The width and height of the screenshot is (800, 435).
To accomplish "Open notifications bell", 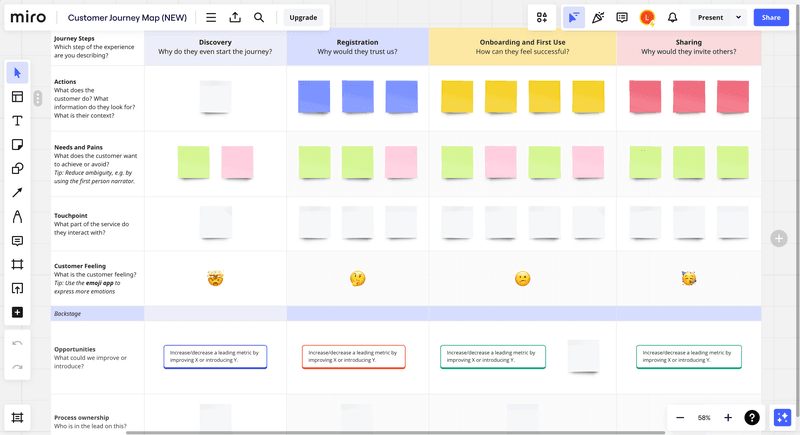I will click(672, 17).
